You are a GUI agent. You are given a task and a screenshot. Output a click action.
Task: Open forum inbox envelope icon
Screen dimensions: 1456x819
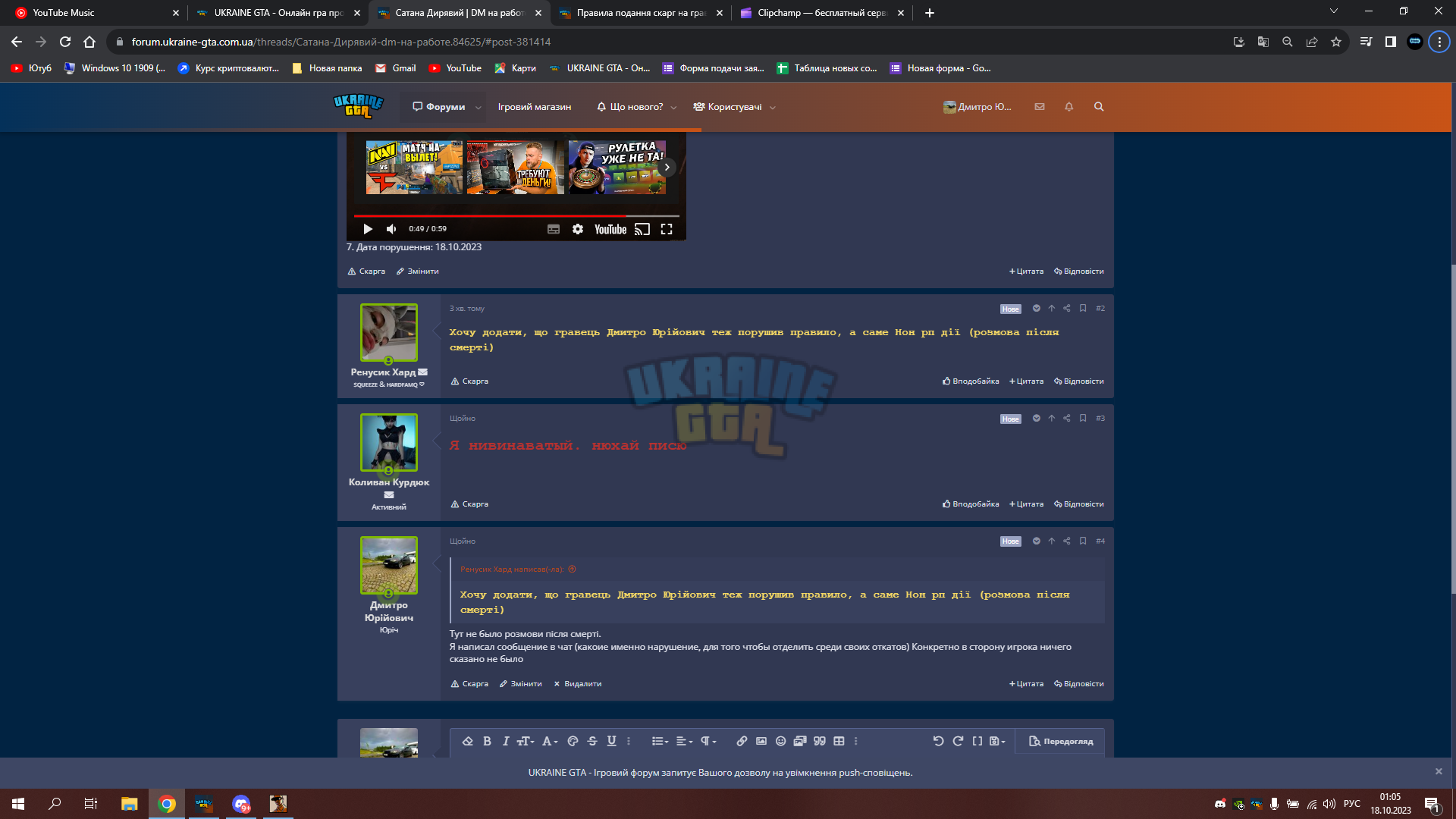tap(1040, 107)
